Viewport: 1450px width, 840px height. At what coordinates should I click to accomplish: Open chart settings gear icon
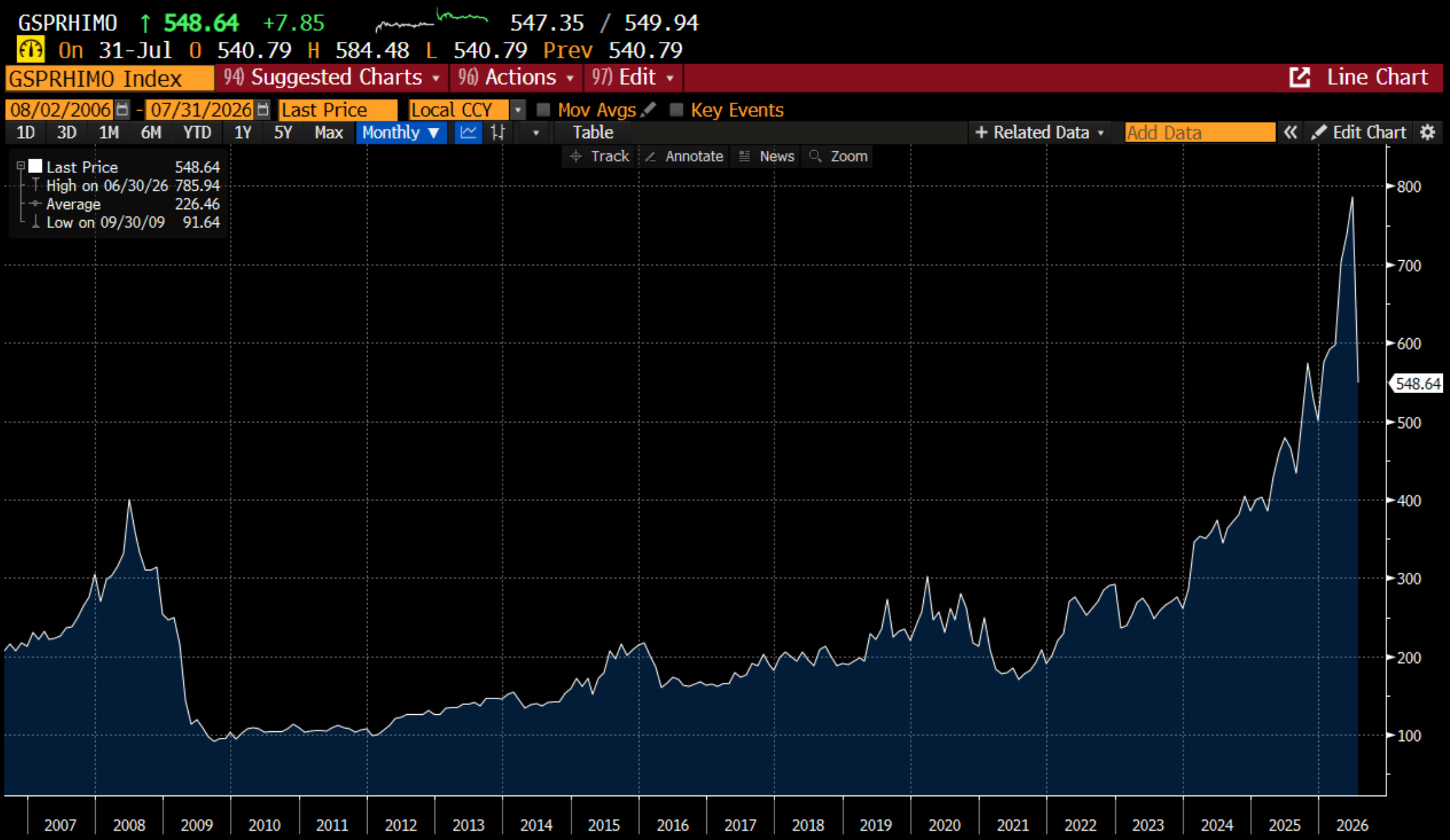pos(1428,132)
